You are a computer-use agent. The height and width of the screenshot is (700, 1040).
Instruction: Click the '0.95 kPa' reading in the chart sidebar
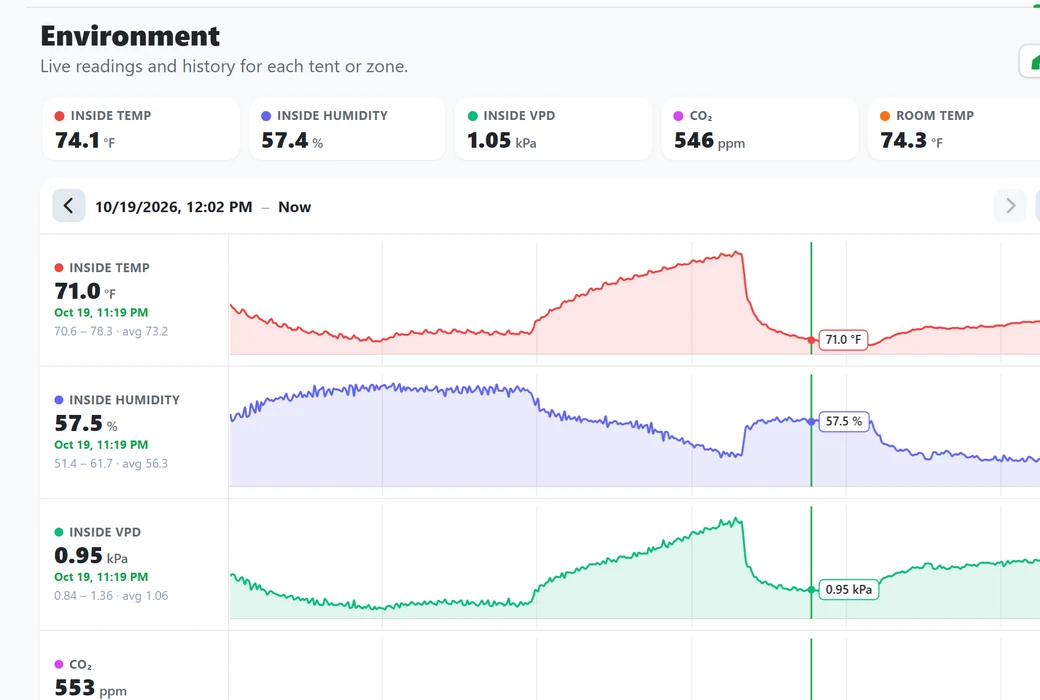tap(91, 555)
